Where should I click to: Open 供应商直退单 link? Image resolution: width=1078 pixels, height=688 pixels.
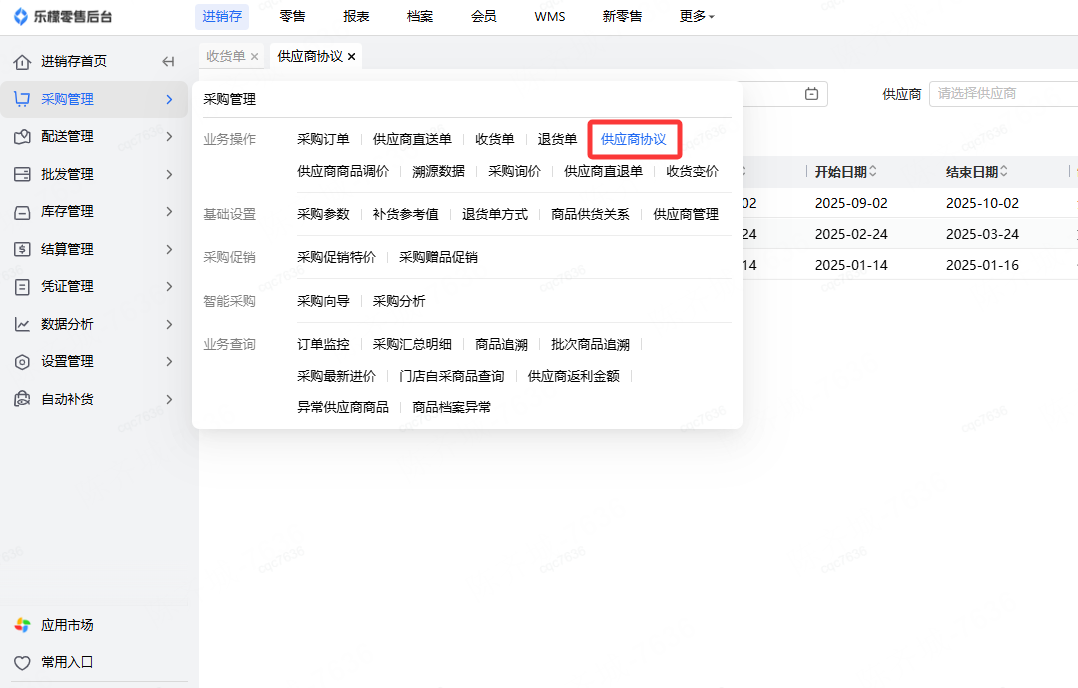(604, 171)
